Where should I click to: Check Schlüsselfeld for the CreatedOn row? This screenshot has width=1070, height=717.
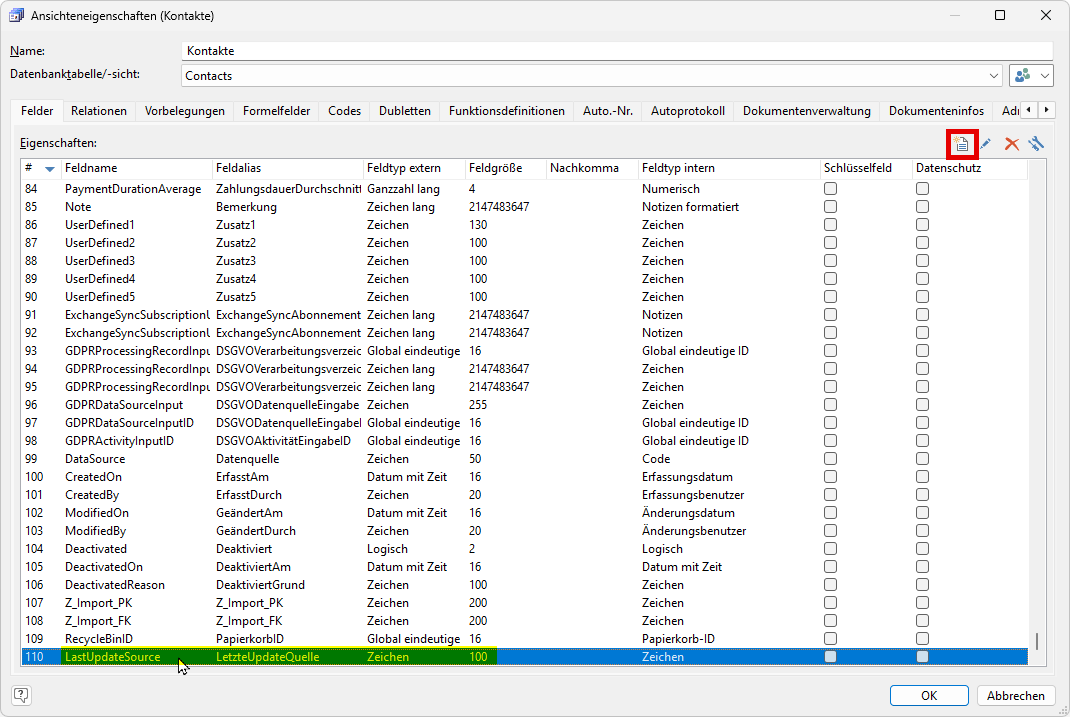pyautogui.click(x=830, y=477)
